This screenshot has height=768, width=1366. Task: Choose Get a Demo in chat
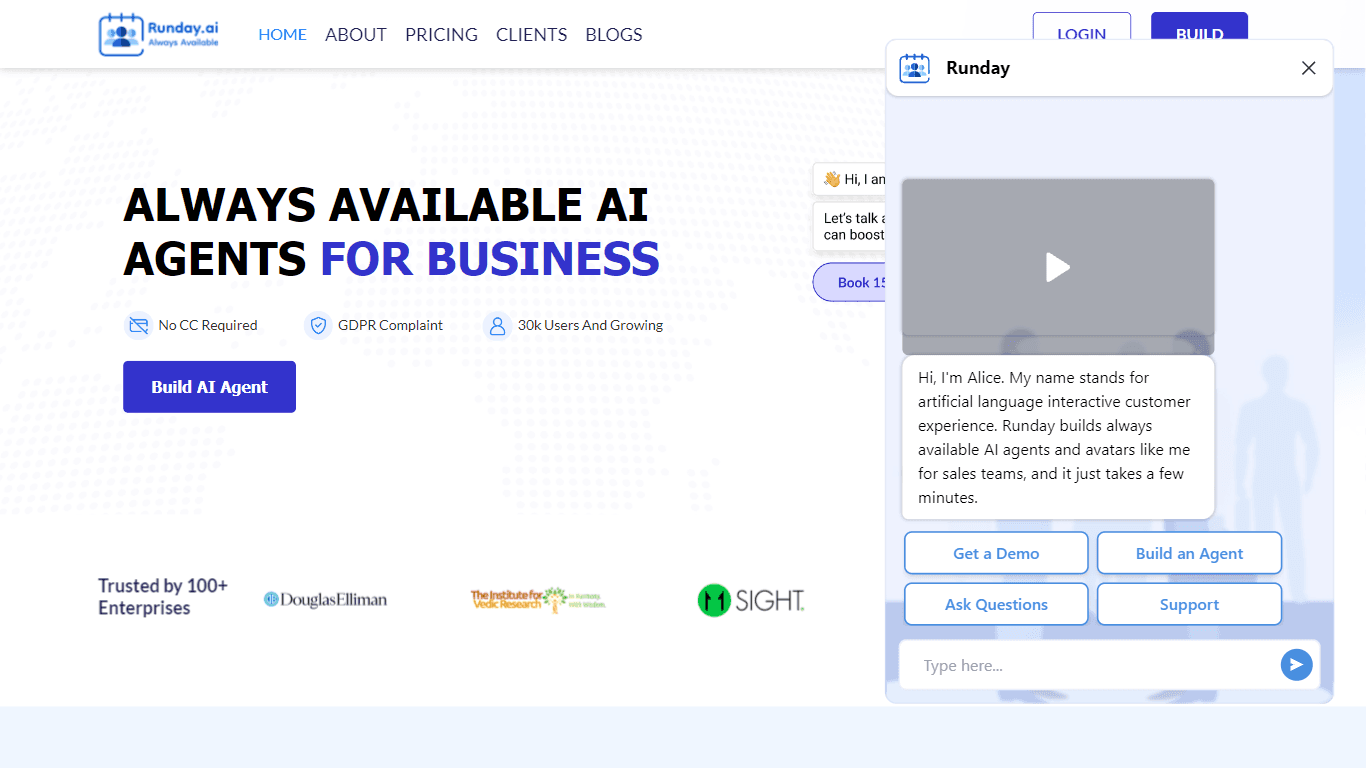pos(996,553)
